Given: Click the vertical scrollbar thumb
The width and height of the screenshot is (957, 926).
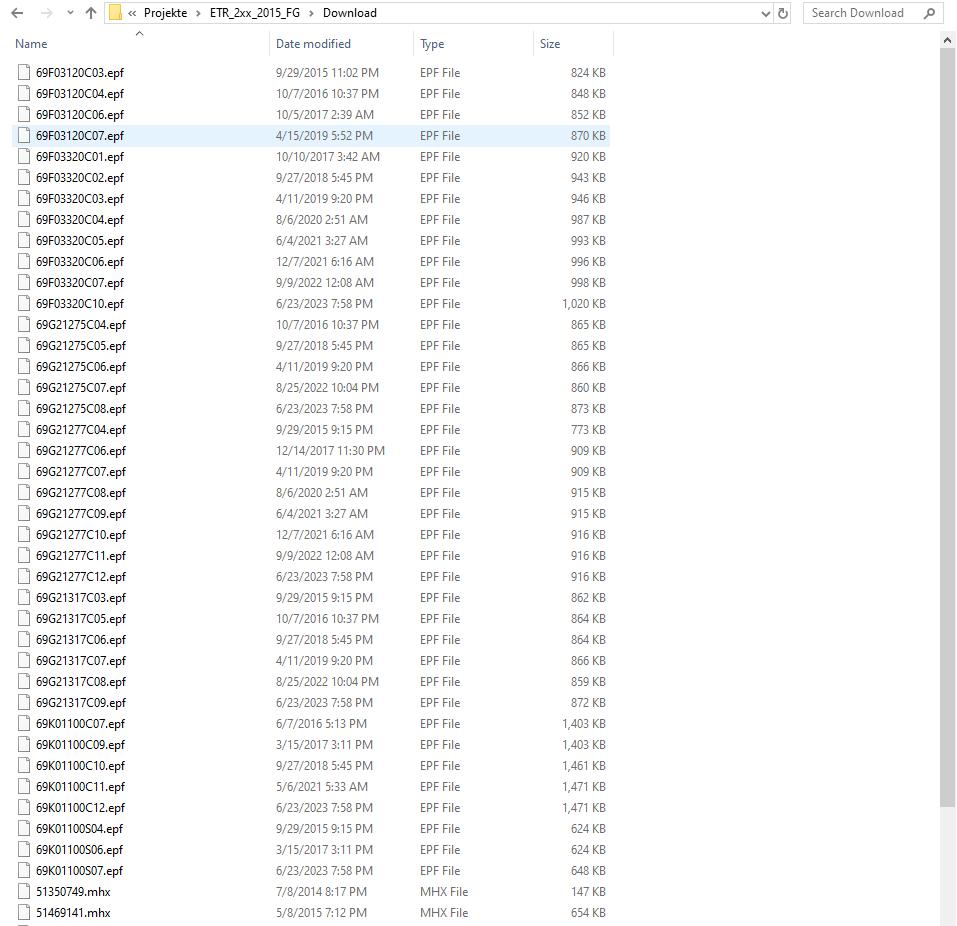Looking at the screenshot, I should pos(947,427).
